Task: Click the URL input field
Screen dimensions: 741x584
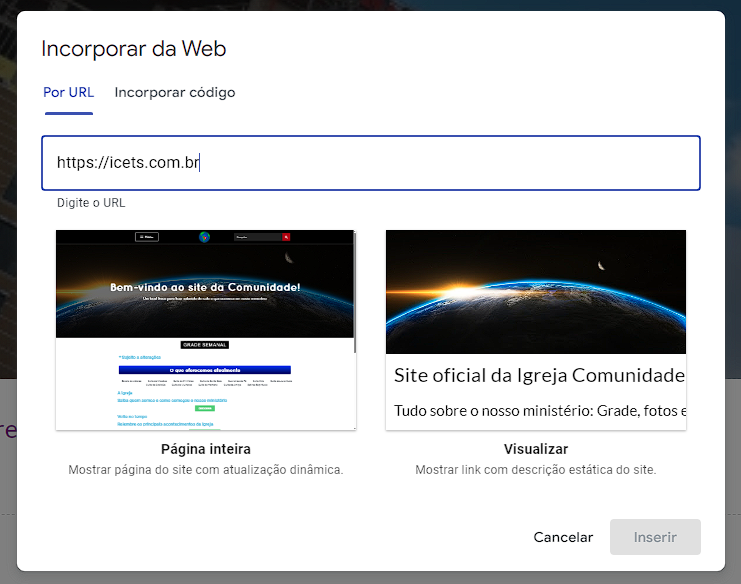Action: pyautogui.click(x=370, y=163)
